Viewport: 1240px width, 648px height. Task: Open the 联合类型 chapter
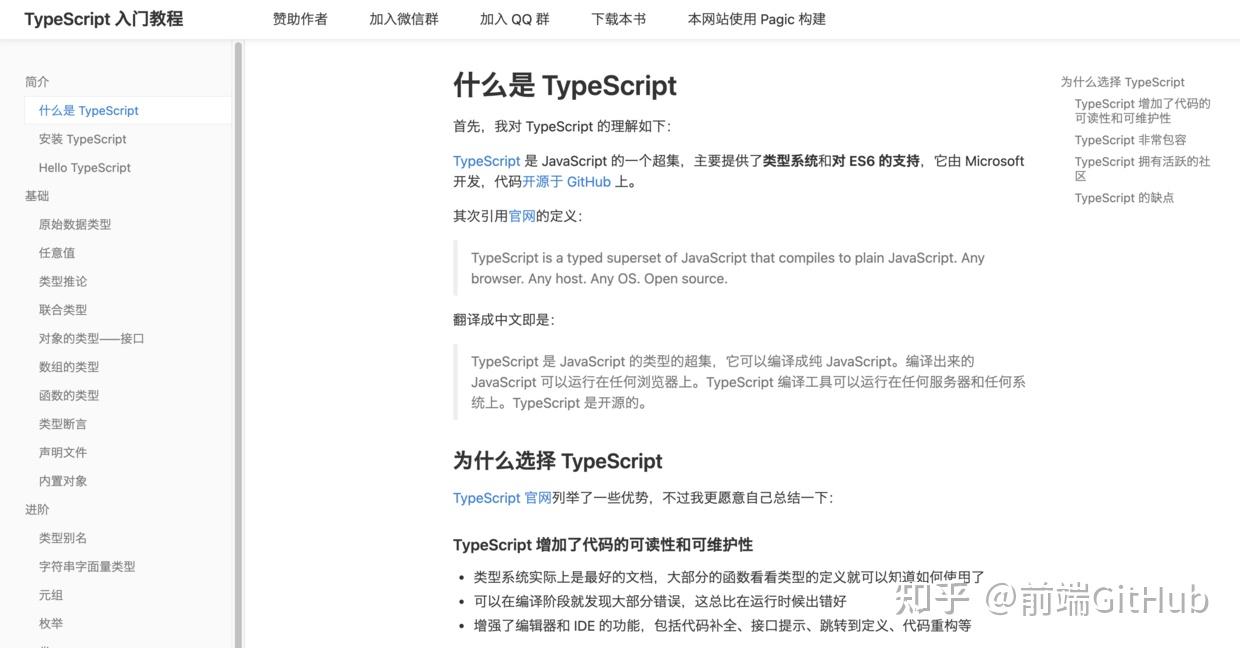[x=64, y=309]
